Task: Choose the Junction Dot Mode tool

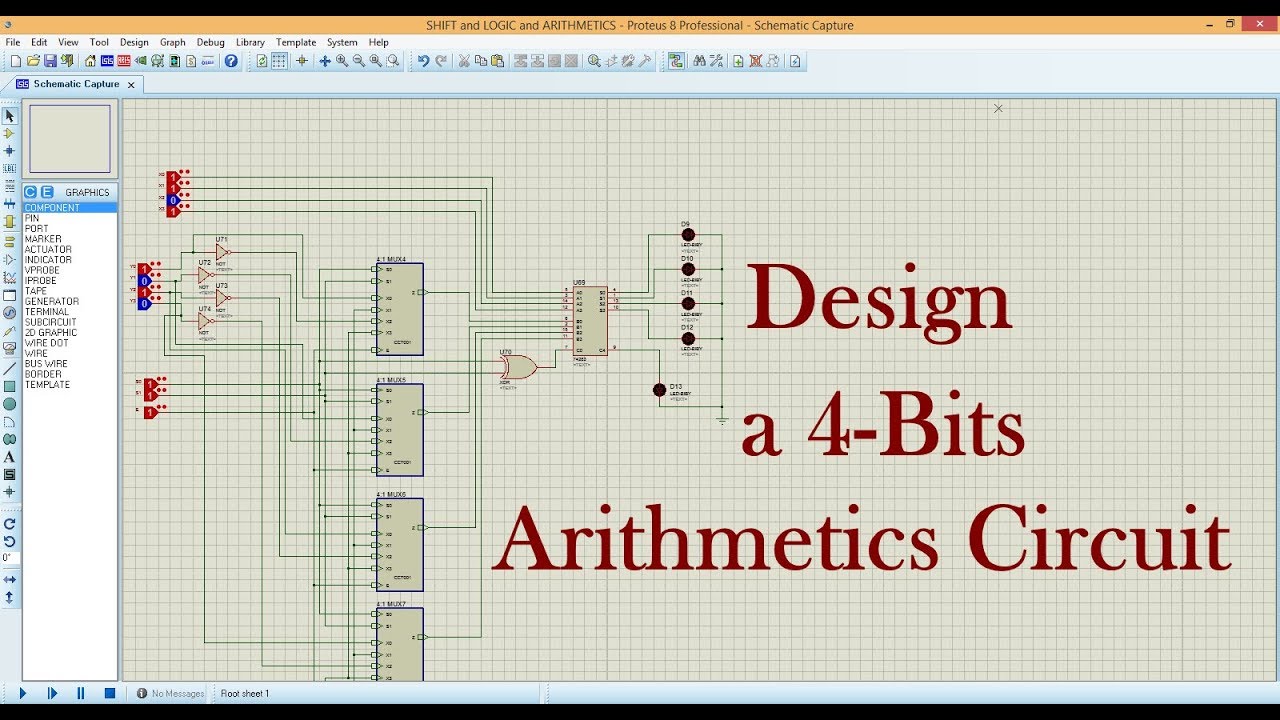Action: coord(9,150)
